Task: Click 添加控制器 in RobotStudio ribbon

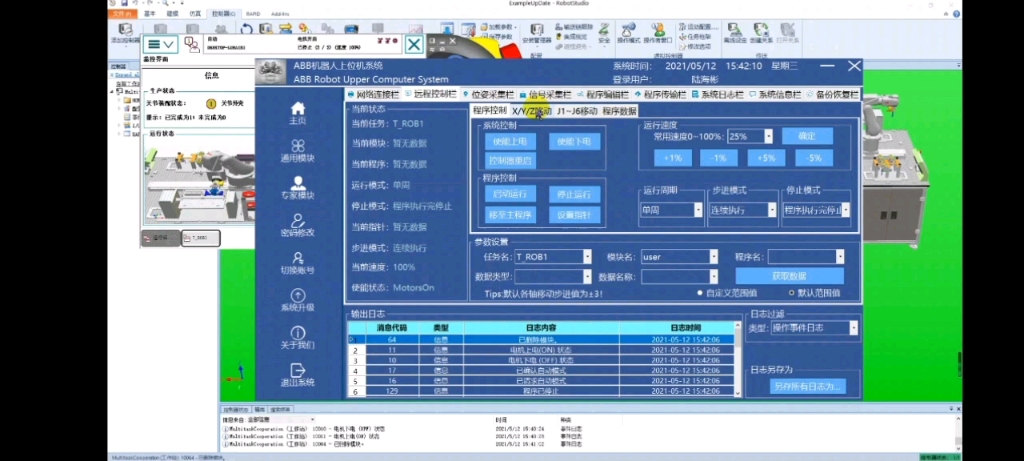Action: point(125,33)
